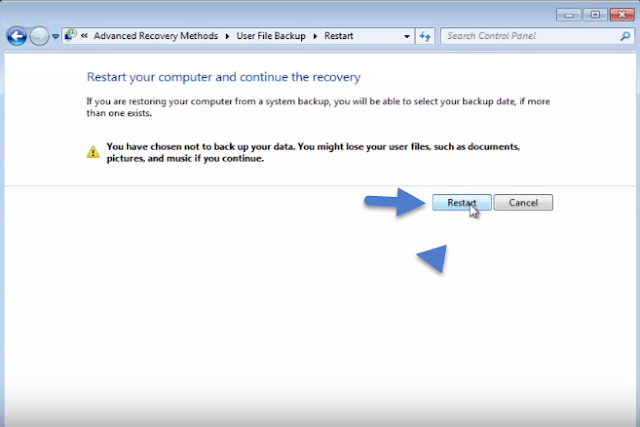Screen dimensions: 640x427
Task: Open User File Backup breadcrumb
Action: click(x=271, y=36)
